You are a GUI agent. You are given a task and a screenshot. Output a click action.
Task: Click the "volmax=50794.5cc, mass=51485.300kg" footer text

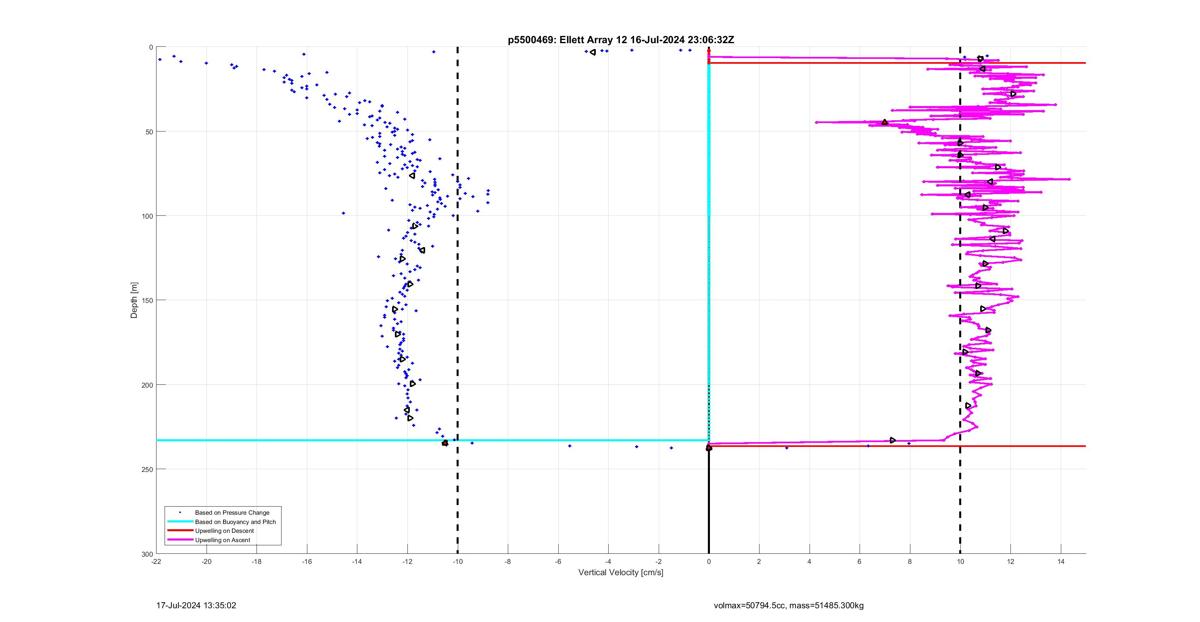[x=787, y=605]
